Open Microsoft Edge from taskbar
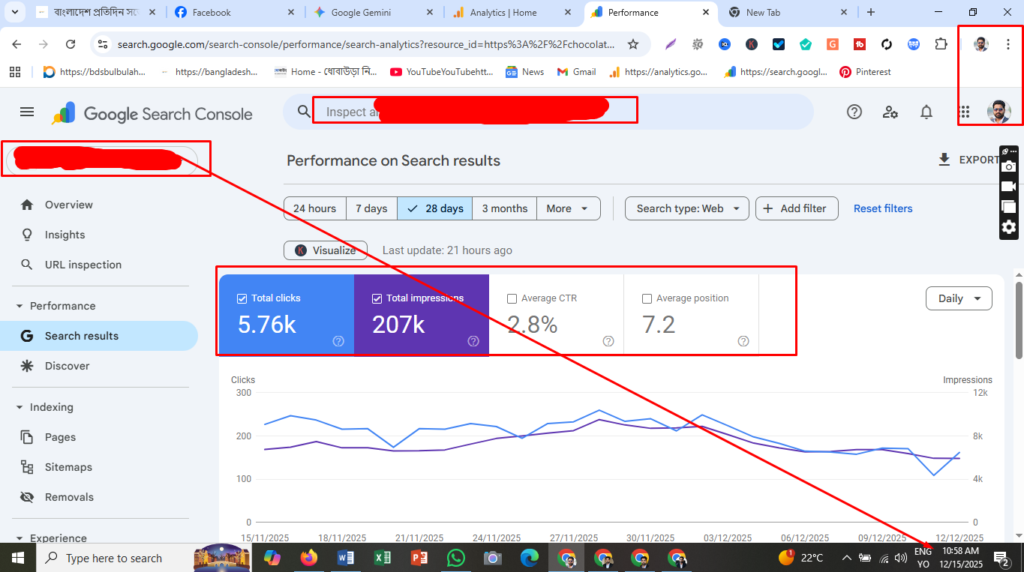 pos(529,558)
